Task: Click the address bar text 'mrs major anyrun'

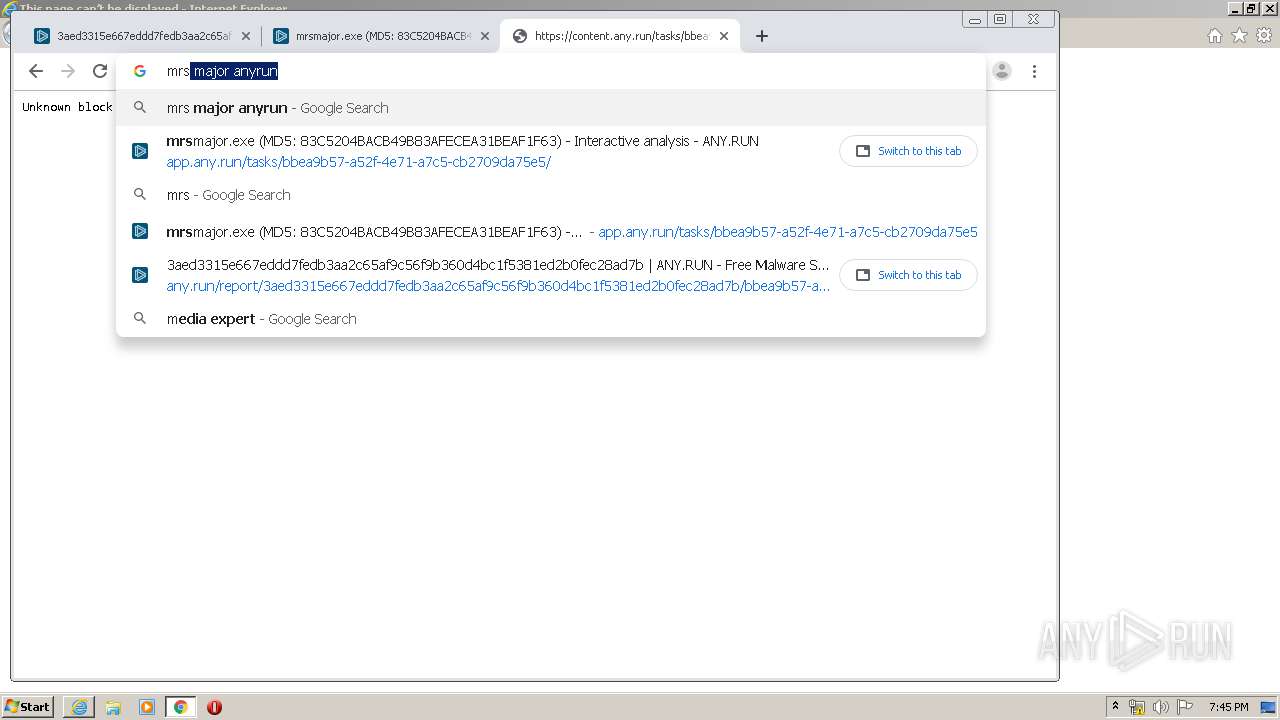Action: [x=222, y=71]
